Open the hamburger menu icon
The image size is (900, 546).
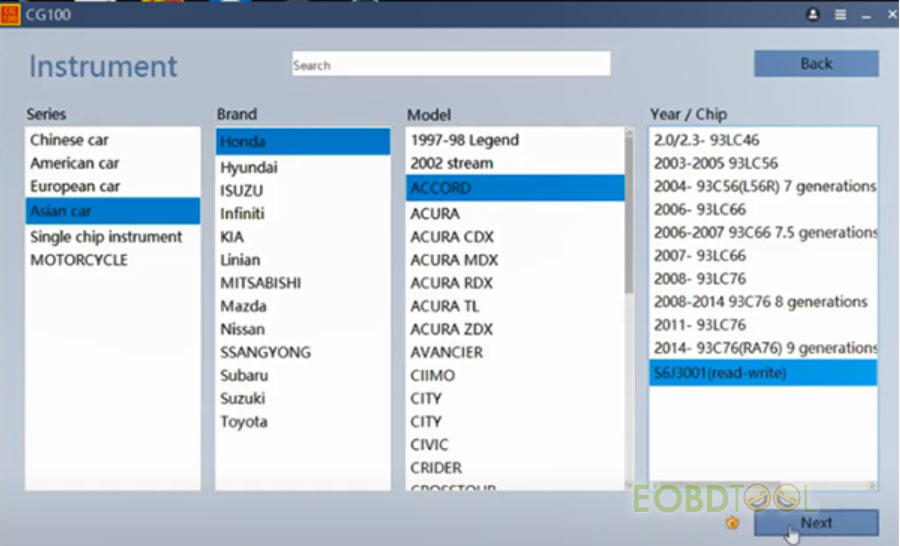coord(840,14)
